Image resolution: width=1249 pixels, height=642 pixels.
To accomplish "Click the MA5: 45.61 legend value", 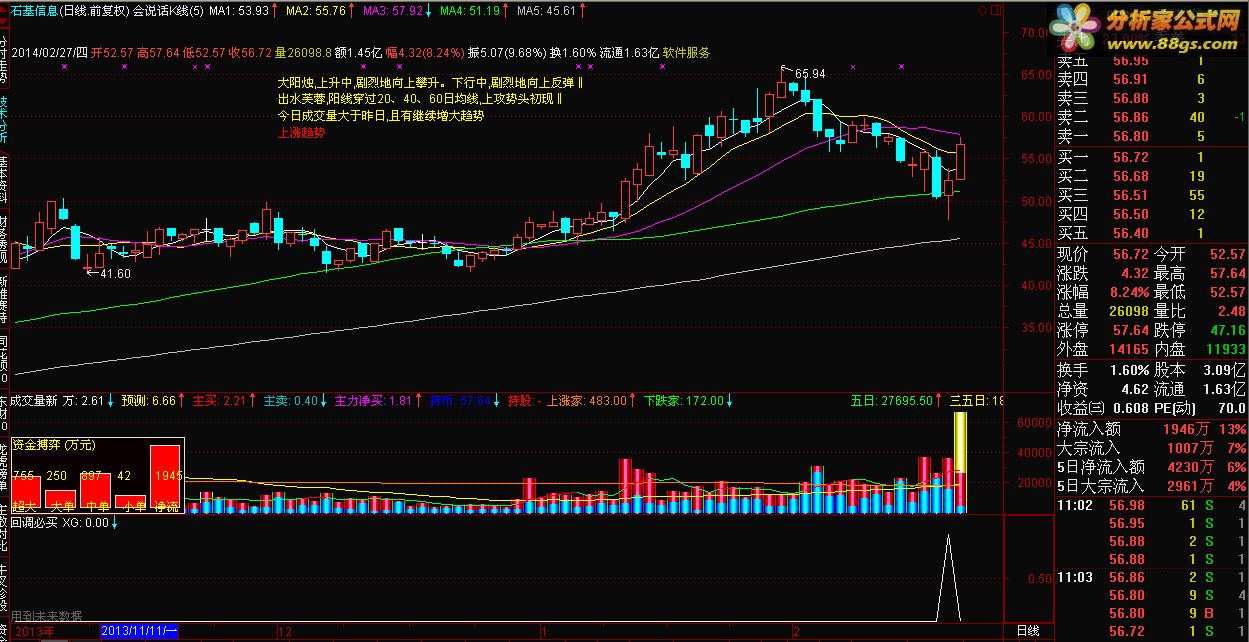I will tap(546, 10).
